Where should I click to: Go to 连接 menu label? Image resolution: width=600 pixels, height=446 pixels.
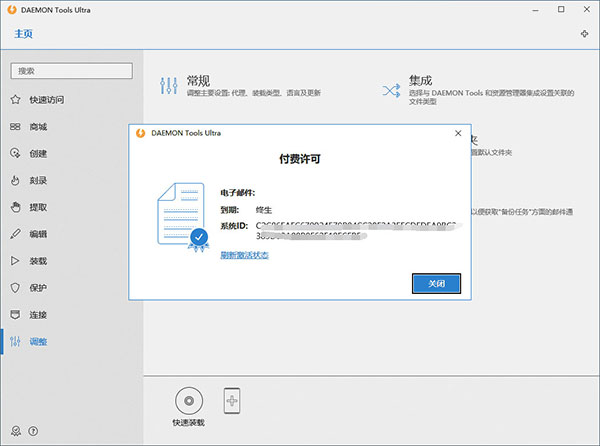coord(38,315)
